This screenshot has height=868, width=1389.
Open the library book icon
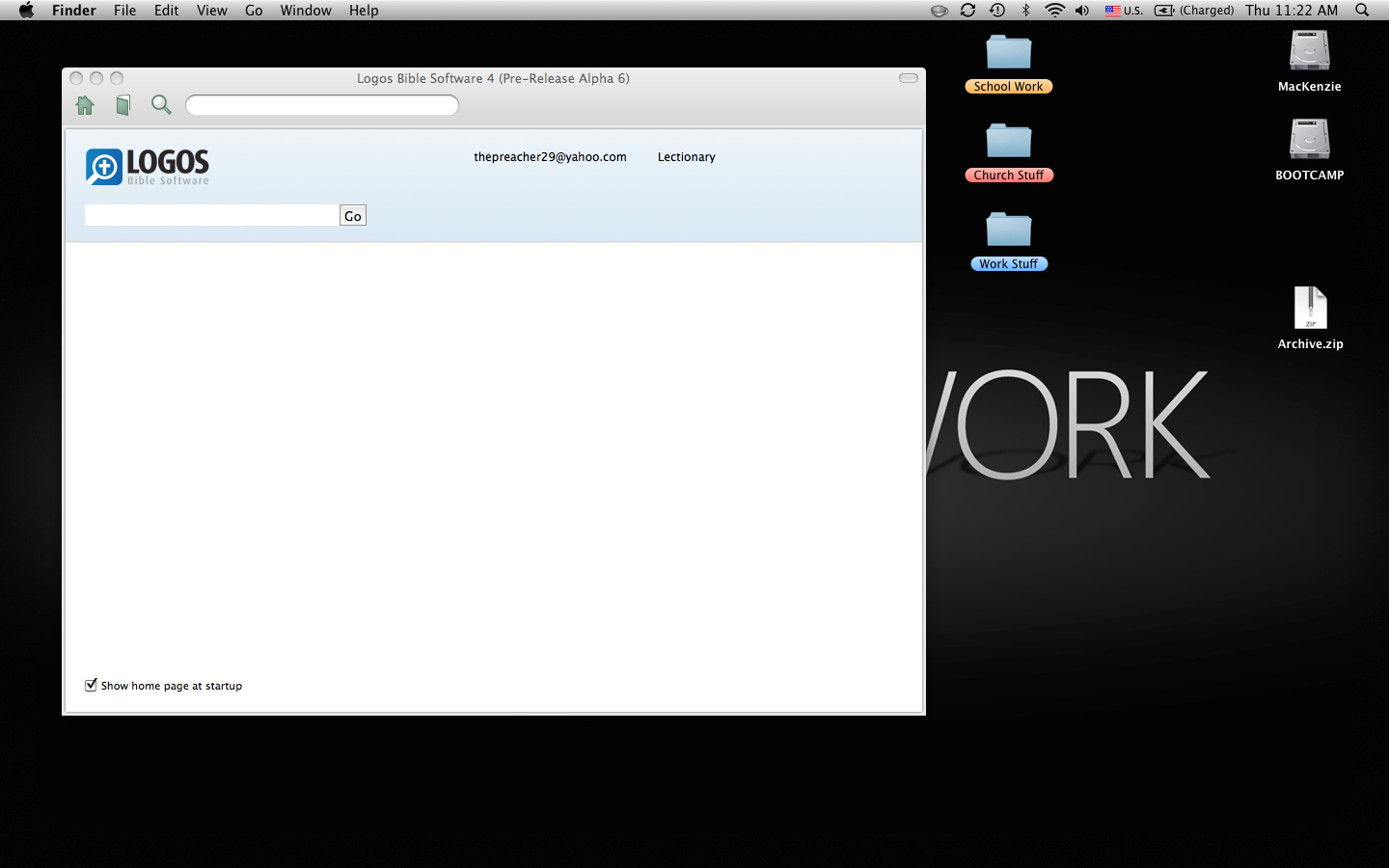123,105
